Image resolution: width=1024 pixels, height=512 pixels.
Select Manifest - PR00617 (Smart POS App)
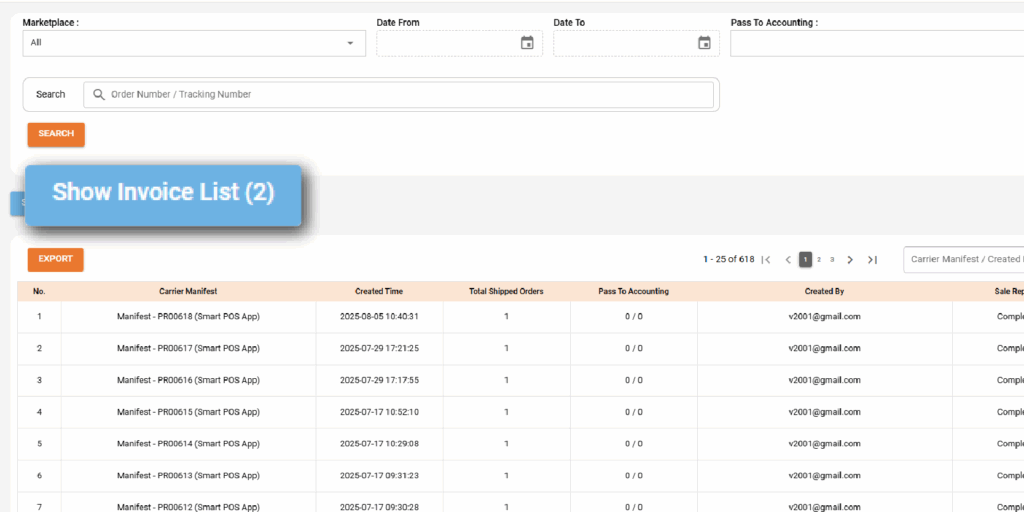click(x=188, y=349)
